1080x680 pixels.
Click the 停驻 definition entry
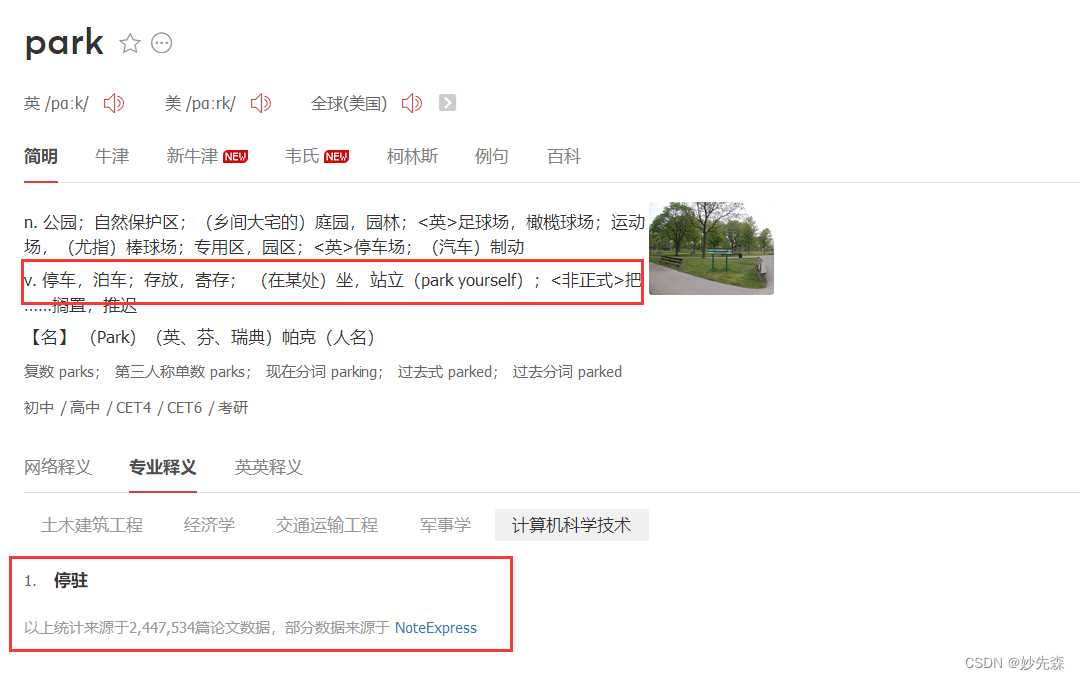coord(71,581)
